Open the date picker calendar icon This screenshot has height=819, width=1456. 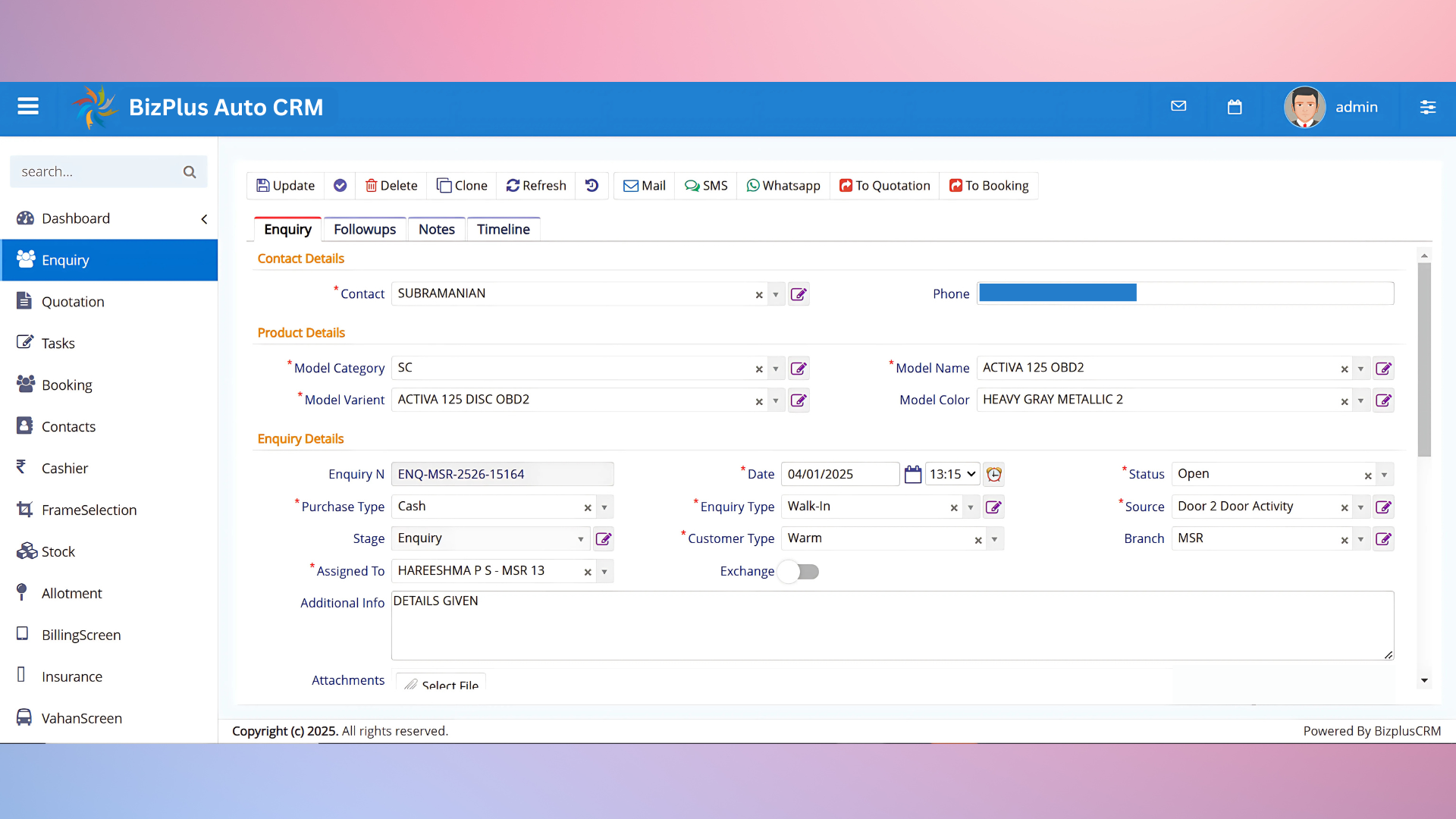(x=913, y=475)
